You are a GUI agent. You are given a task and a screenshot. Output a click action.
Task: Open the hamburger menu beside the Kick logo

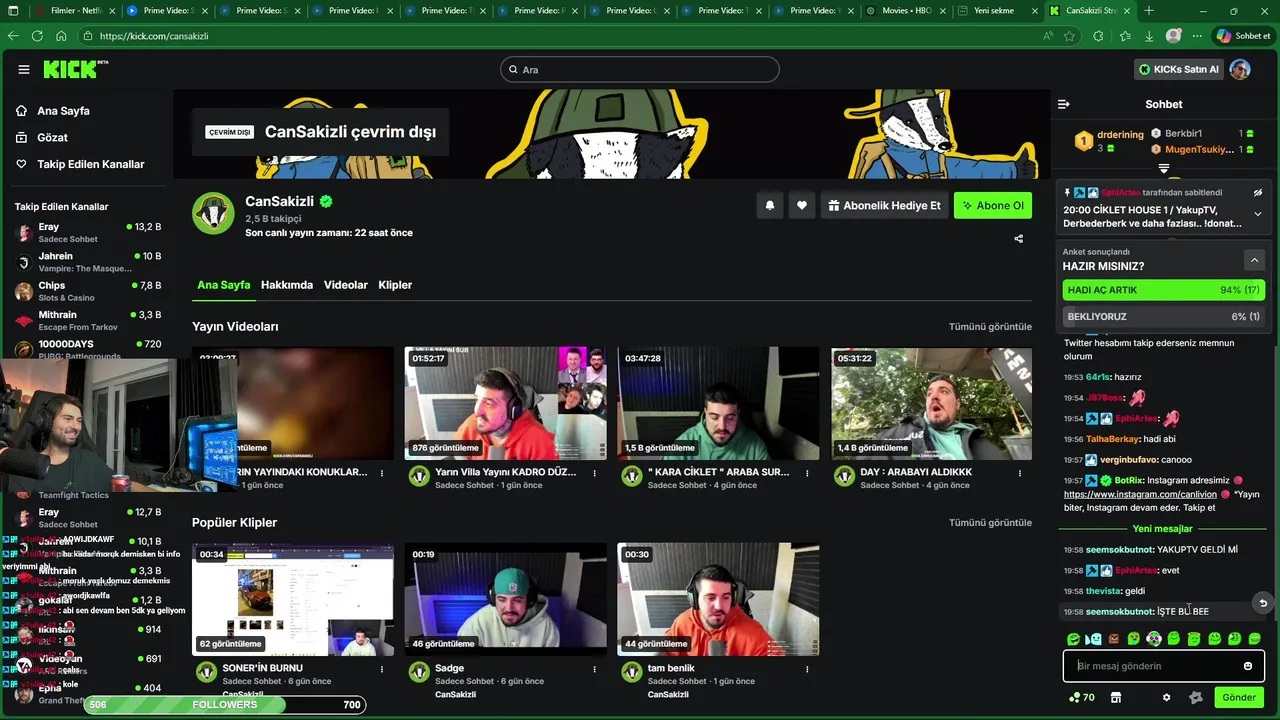[x=24, y=69]
